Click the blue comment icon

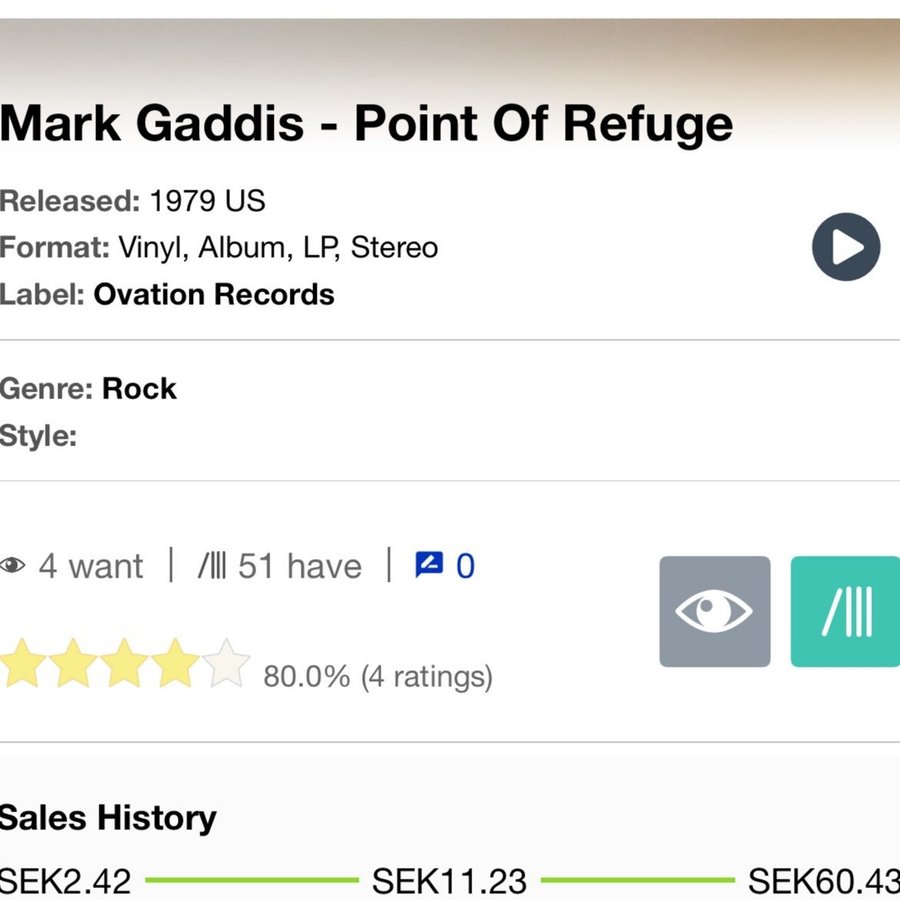(429, 565)
